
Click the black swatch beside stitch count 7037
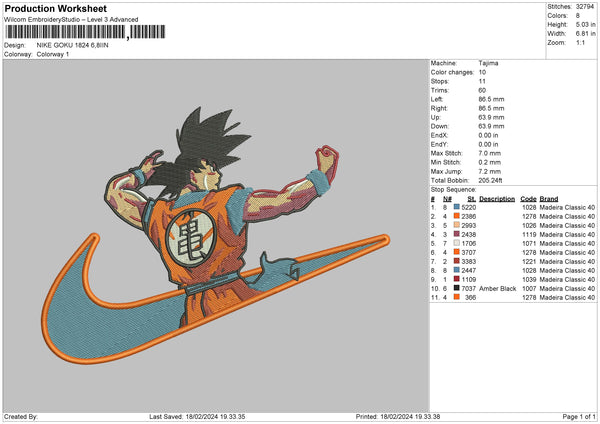coord(457,288)
